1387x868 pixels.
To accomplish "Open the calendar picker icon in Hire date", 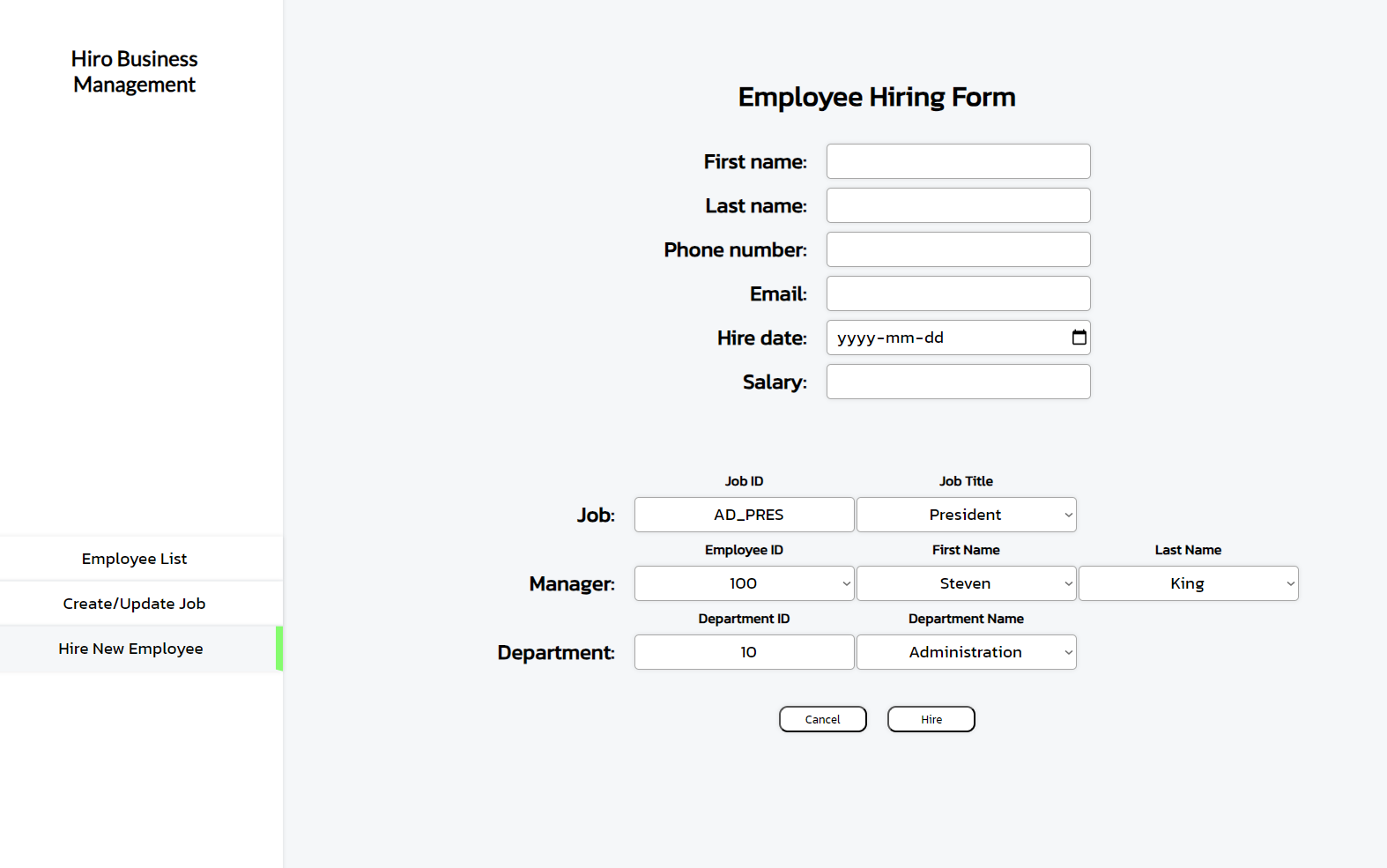I will (1079, 338).
